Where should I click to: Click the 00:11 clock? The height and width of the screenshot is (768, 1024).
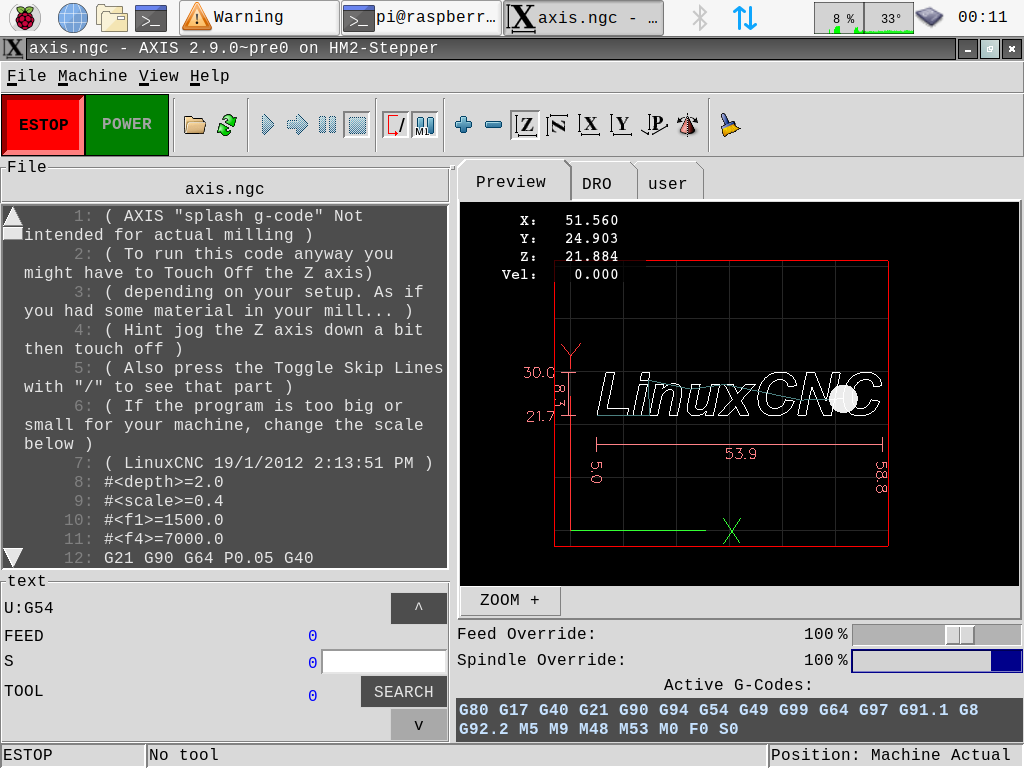click(982, 17)
